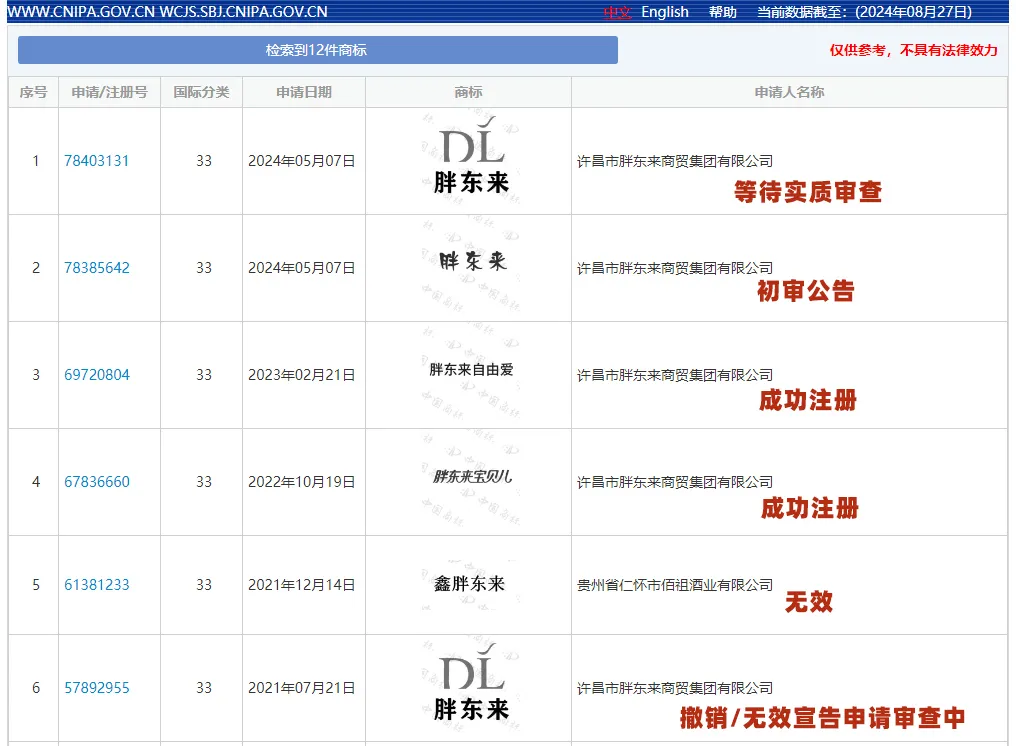Click the 申请人名称 column header
The width and height of the screenshot is (1016, 746).
coord(789,92)
